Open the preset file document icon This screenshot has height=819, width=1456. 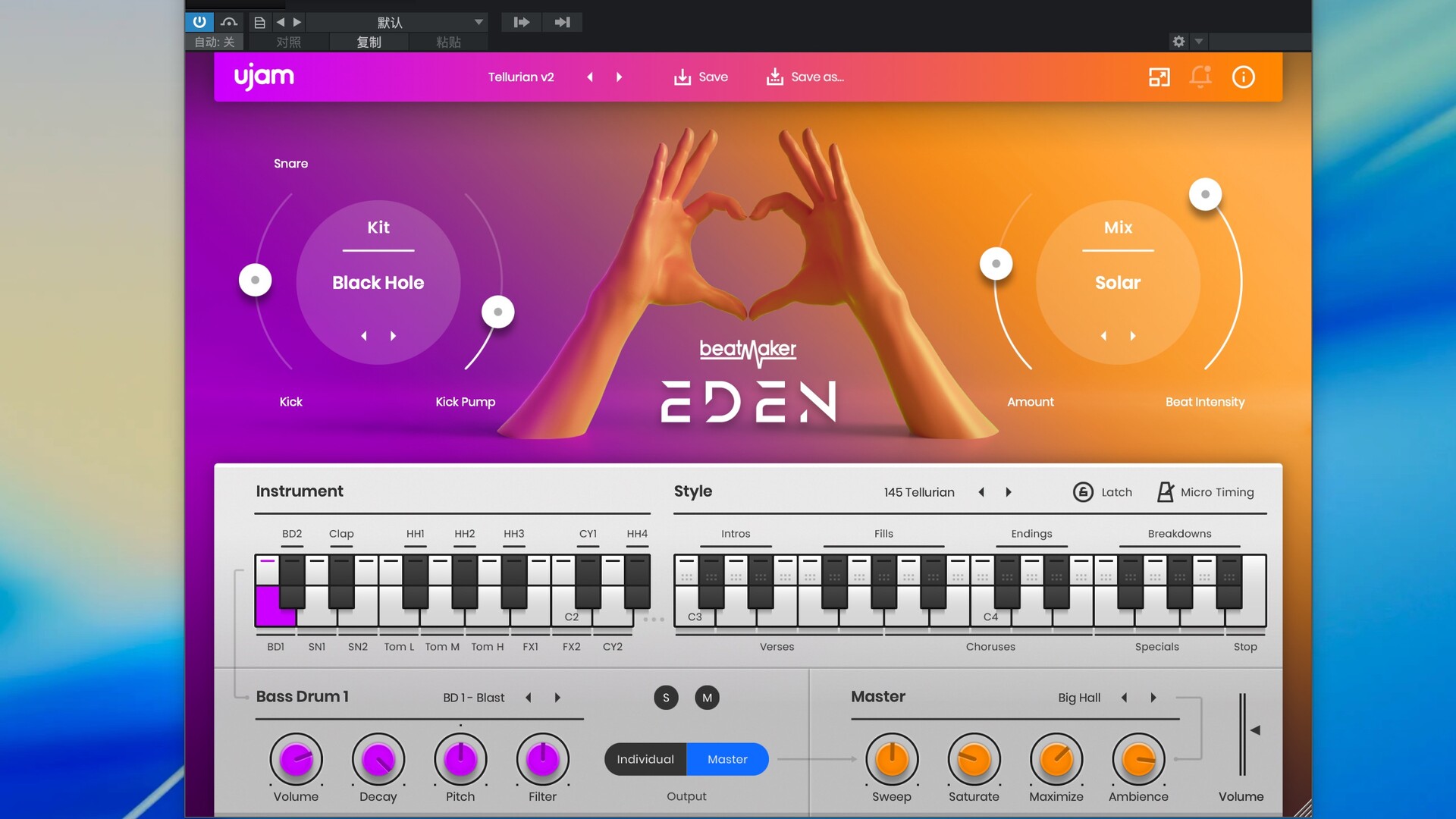pyautogui.click(x=259, y=22)
